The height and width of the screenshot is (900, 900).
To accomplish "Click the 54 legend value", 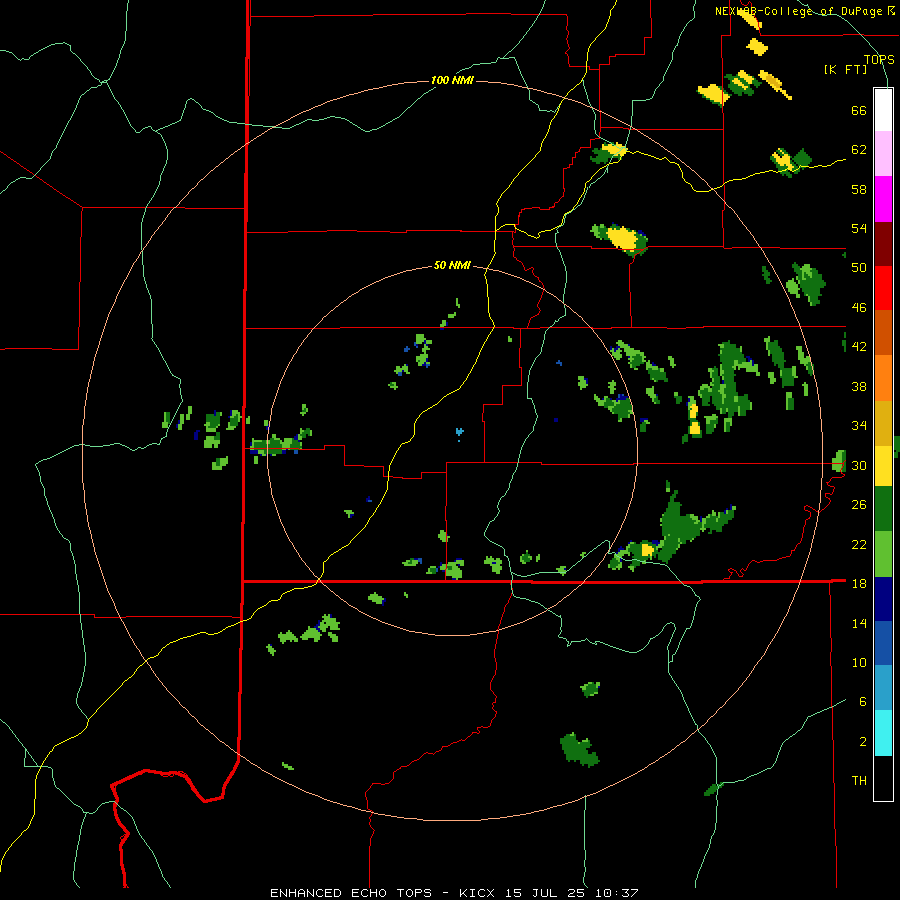I will [x=859, y=228].
